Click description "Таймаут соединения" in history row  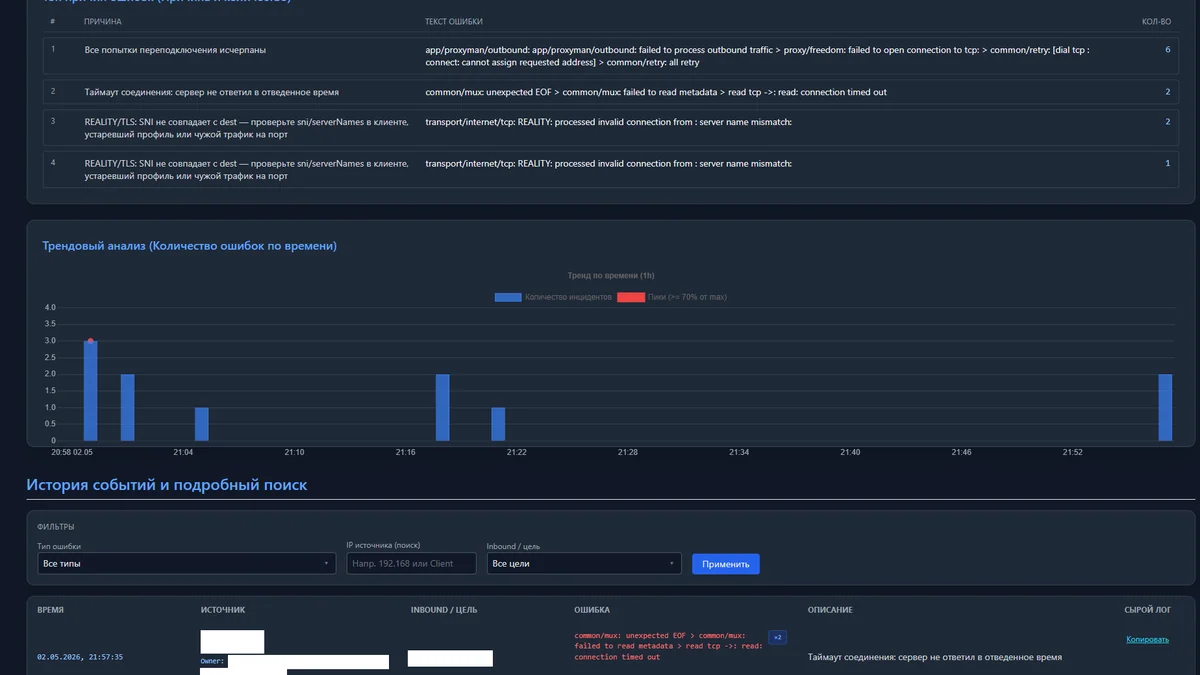[x=935, y=657]
